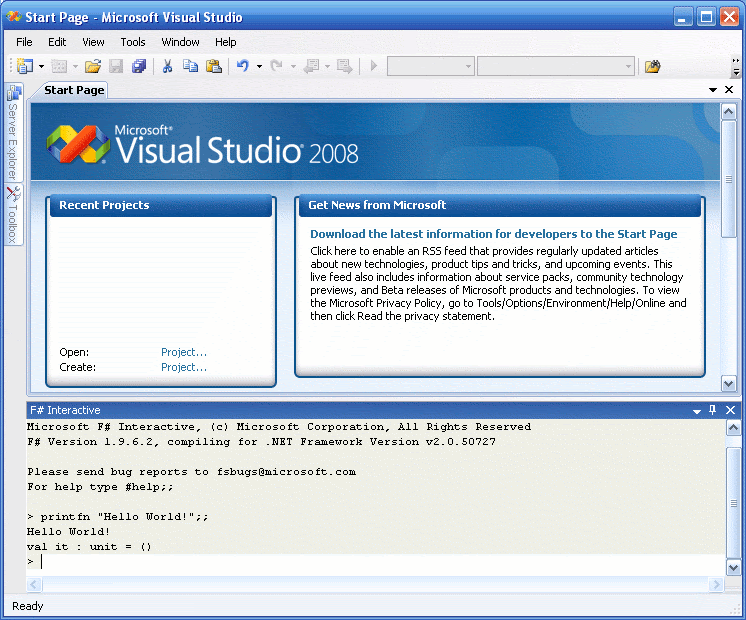The image size is (746, 620).
Task: Click the Save All toolbar icon
Action: point(139,66)
